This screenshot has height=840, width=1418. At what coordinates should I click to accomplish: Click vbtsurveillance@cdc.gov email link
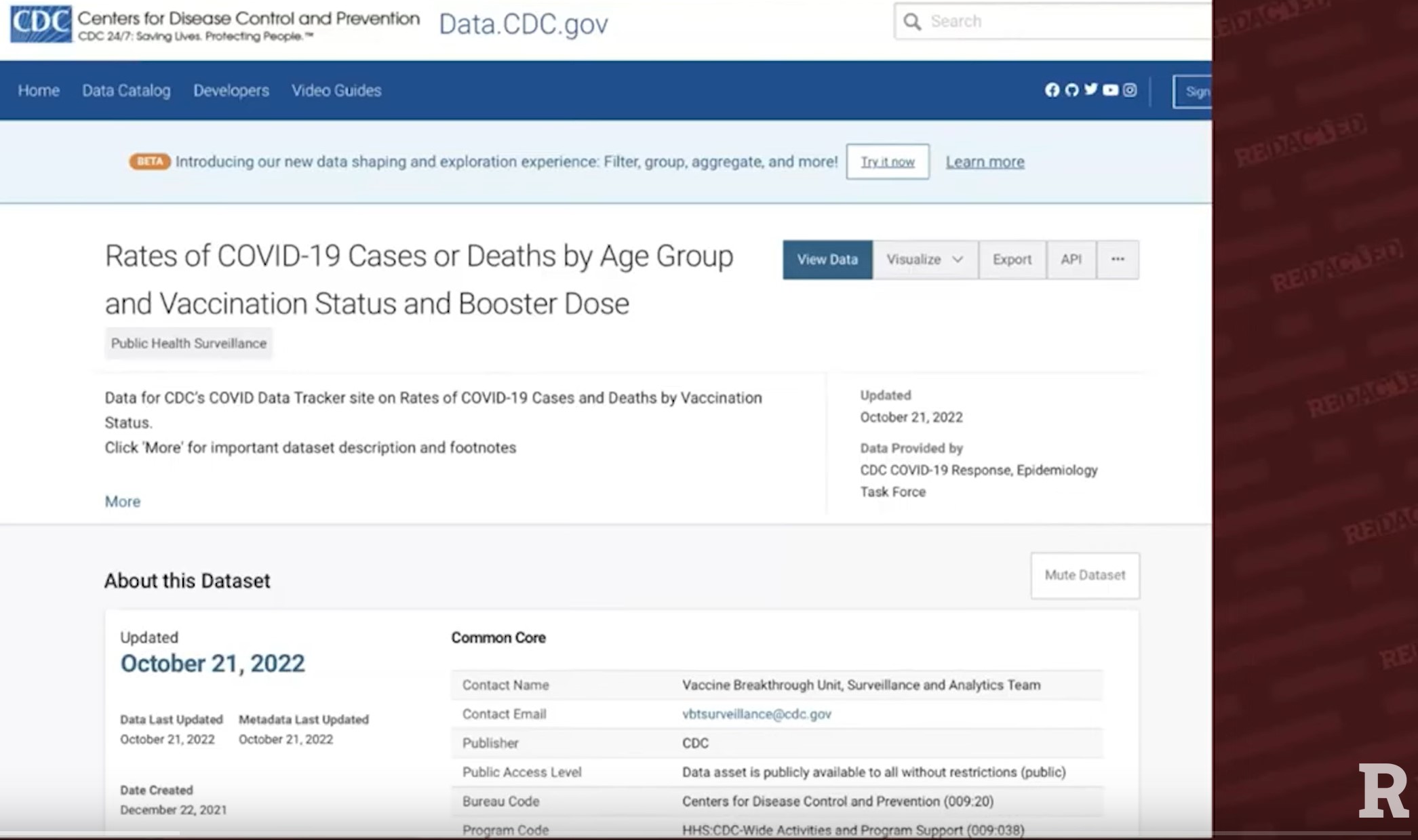tap(757, 714)
